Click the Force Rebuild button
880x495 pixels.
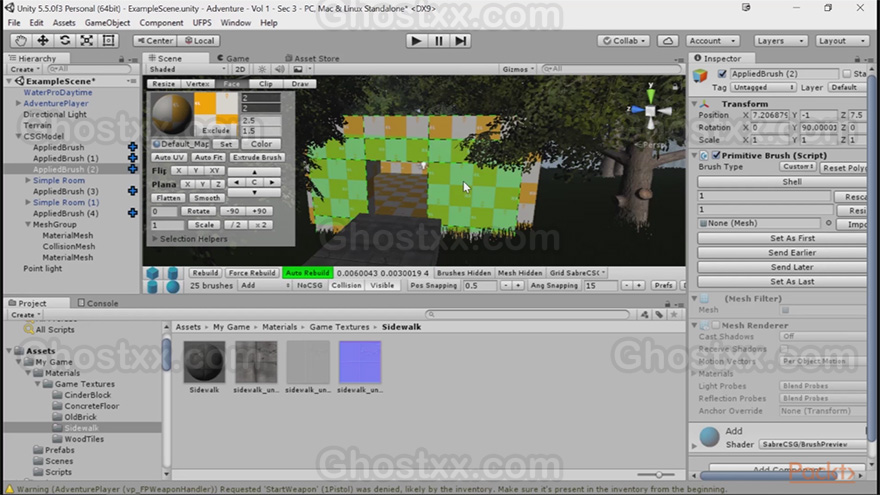(x=252, y=273)
